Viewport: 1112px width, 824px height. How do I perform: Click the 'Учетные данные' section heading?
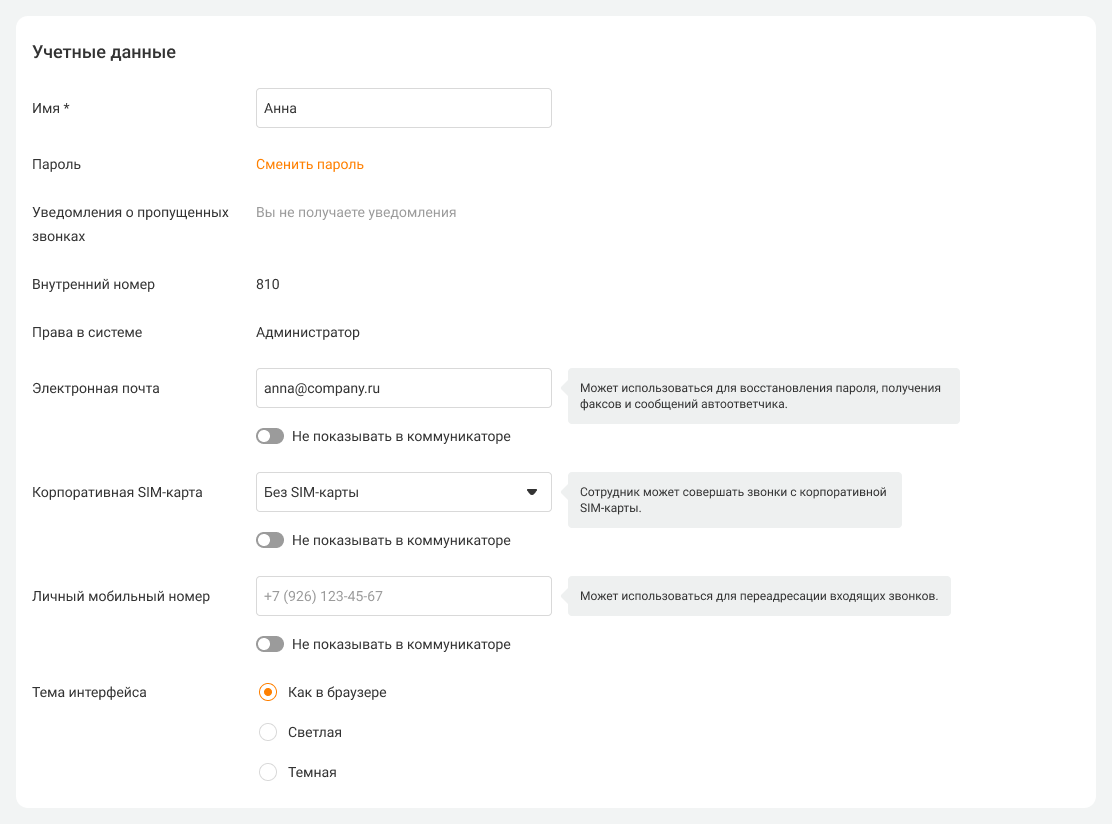point(104,52)
